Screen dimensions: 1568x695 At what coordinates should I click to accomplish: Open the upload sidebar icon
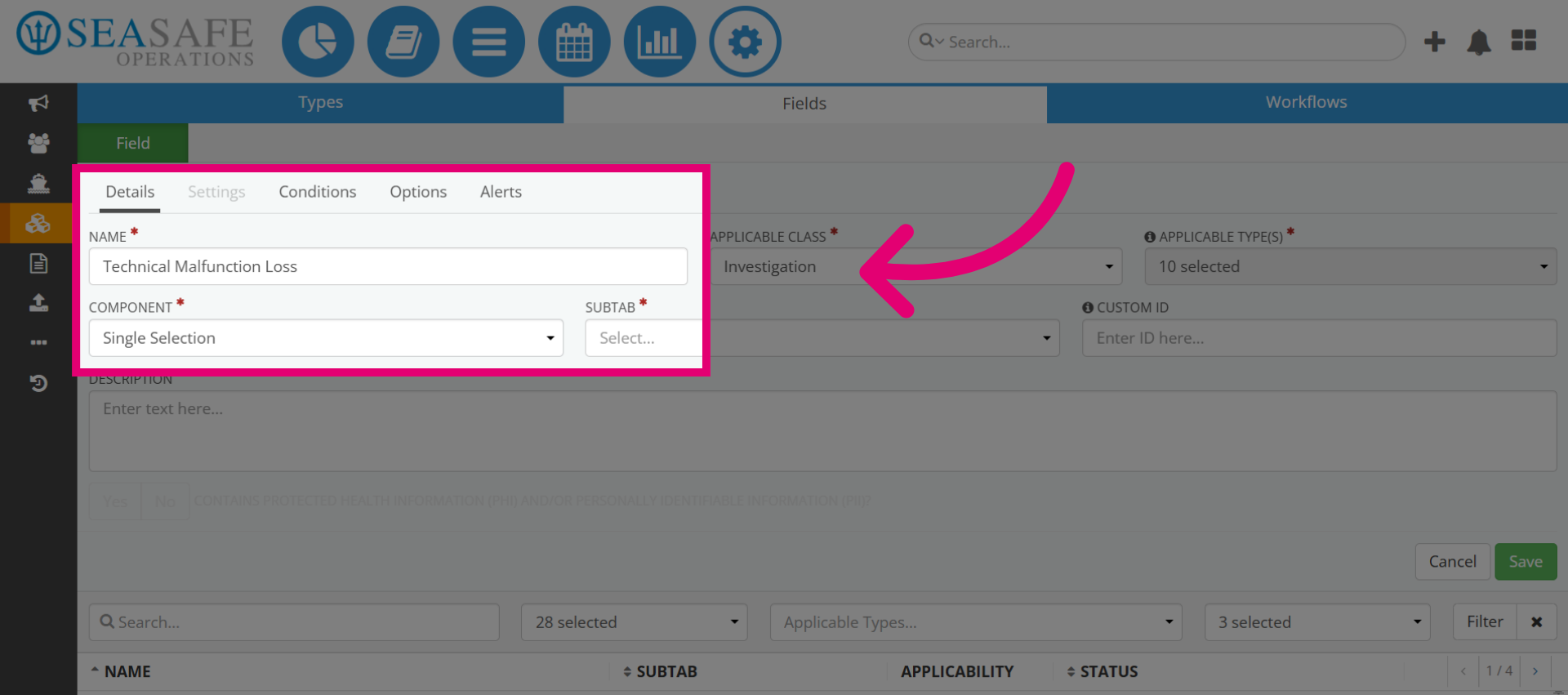[38, 303]
